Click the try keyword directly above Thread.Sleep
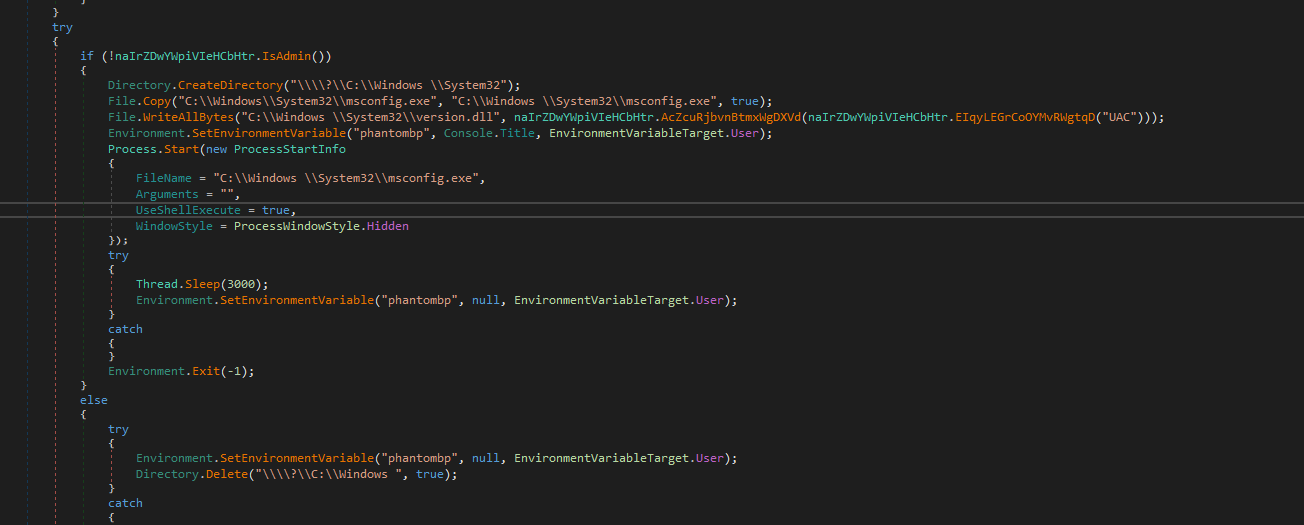This screenshot has width=1304, height=525. tap(118, 255)
